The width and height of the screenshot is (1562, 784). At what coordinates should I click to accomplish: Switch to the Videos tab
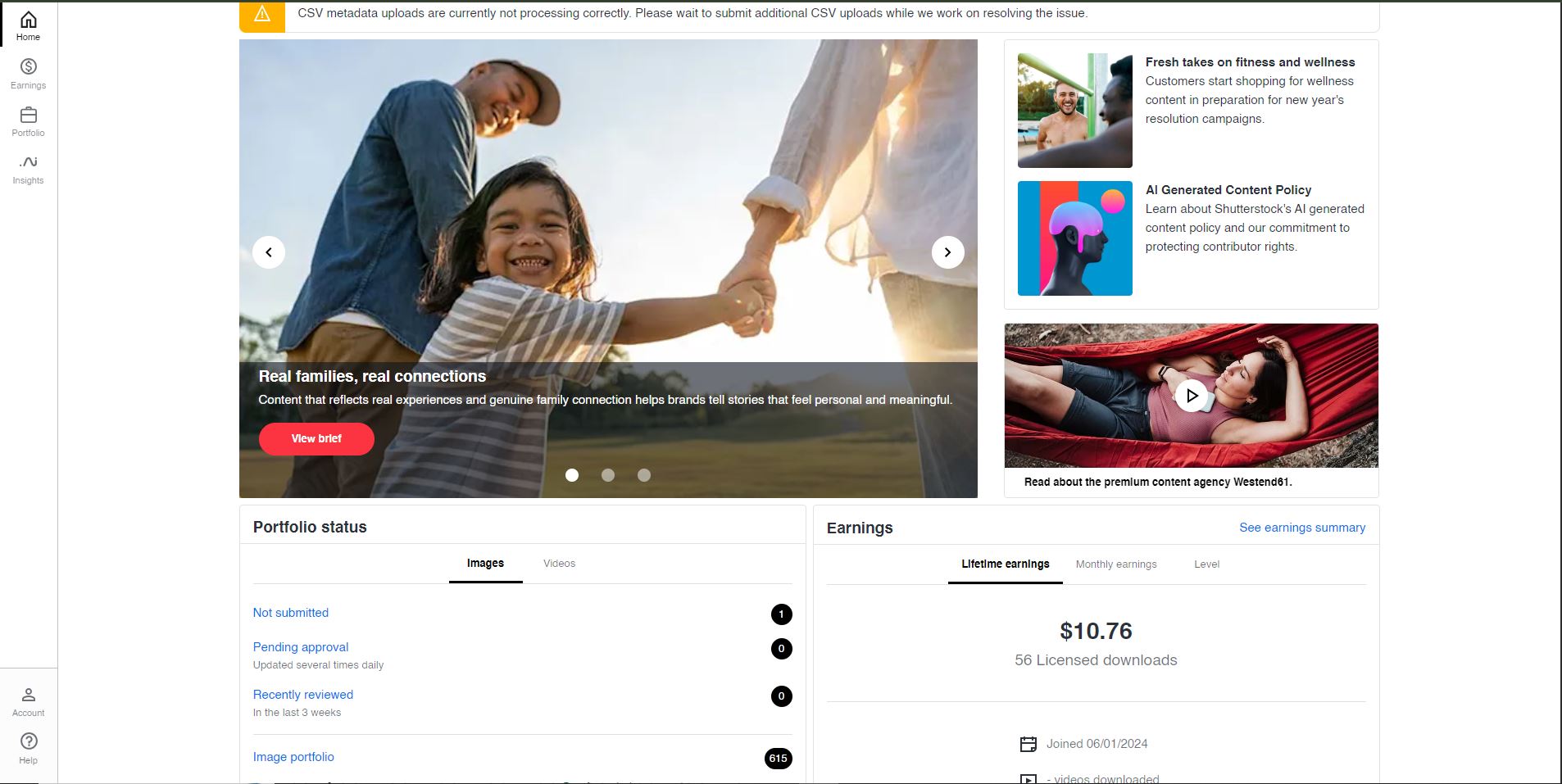tap(560, 564)
